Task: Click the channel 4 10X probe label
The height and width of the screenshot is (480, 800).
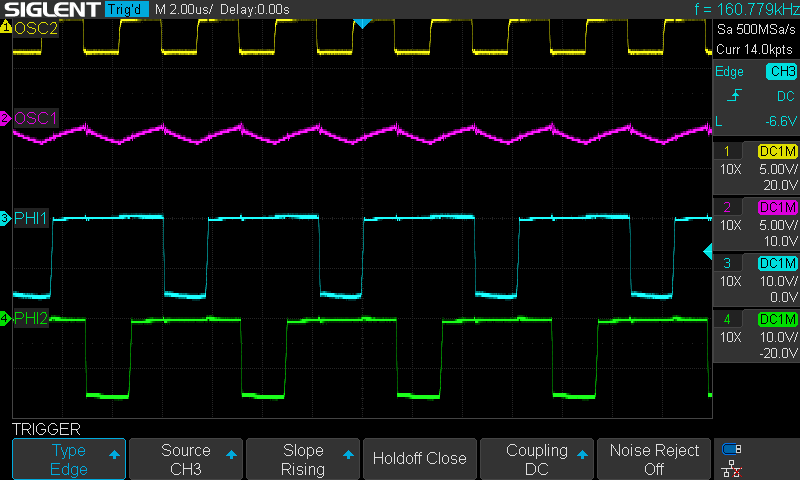Action: click(731, 337)
